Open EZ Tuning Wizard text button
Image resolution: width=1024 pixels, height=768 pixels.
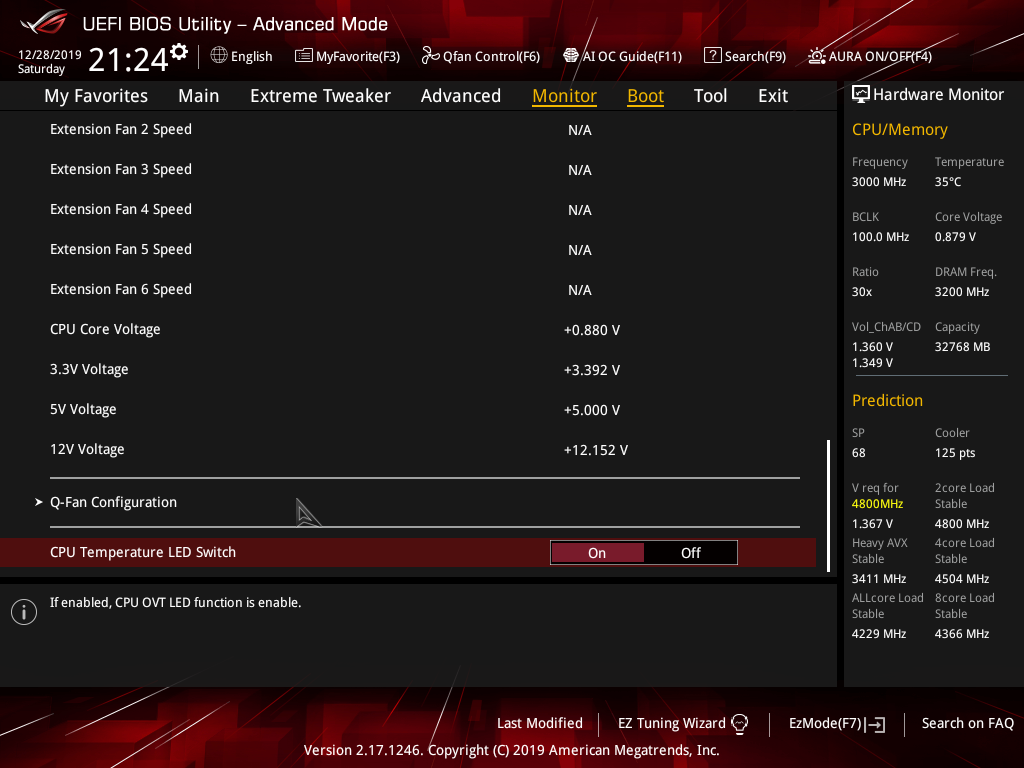point(671,723)
